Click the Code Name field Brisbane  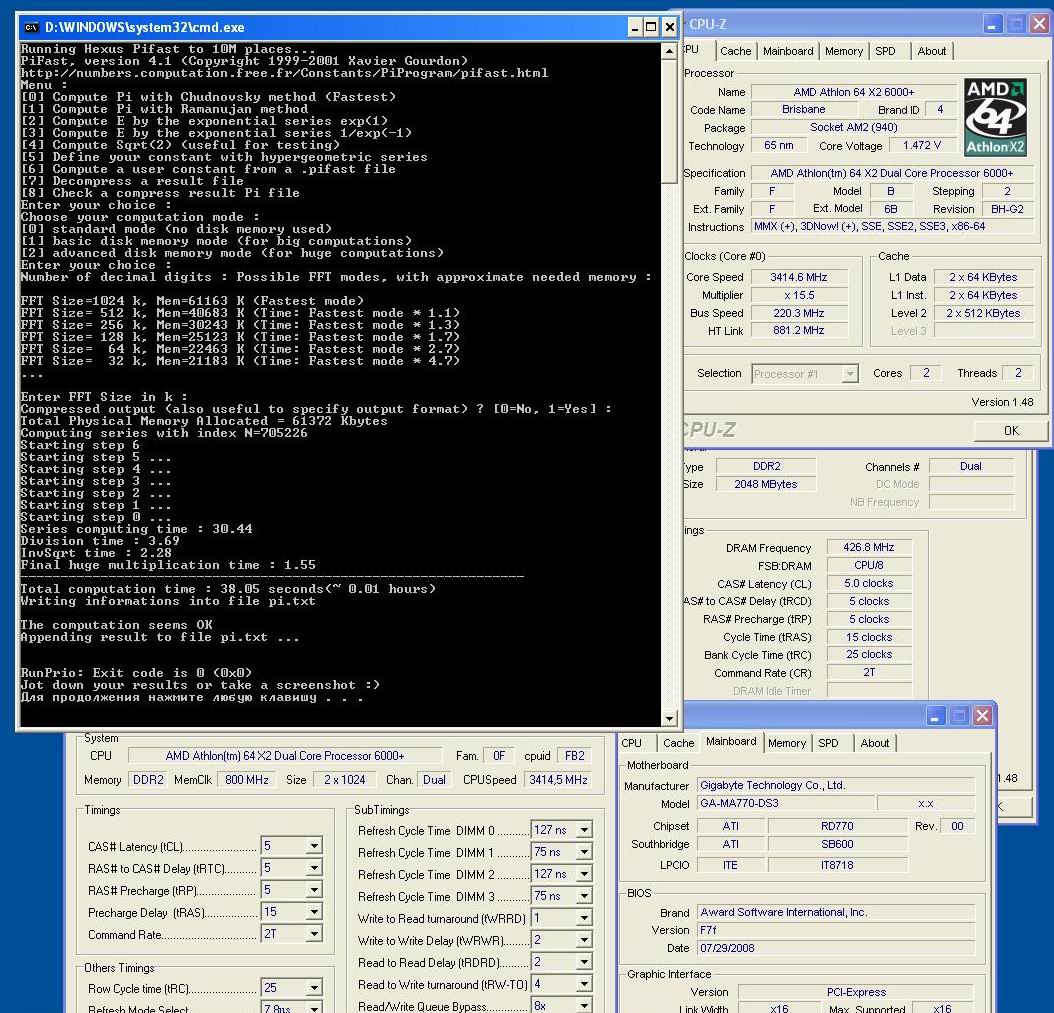pos(804,110)
